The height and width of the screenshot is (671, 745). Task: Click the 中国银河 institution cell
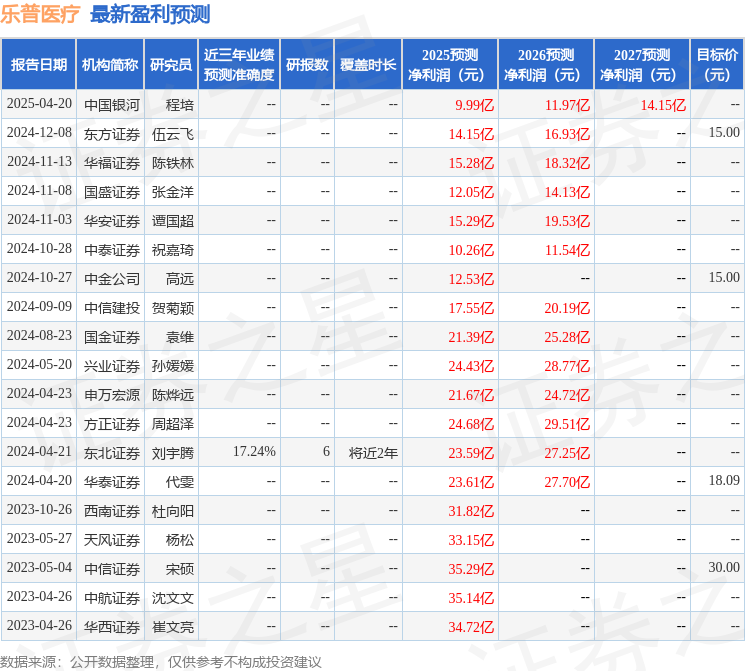pos(112,105)
